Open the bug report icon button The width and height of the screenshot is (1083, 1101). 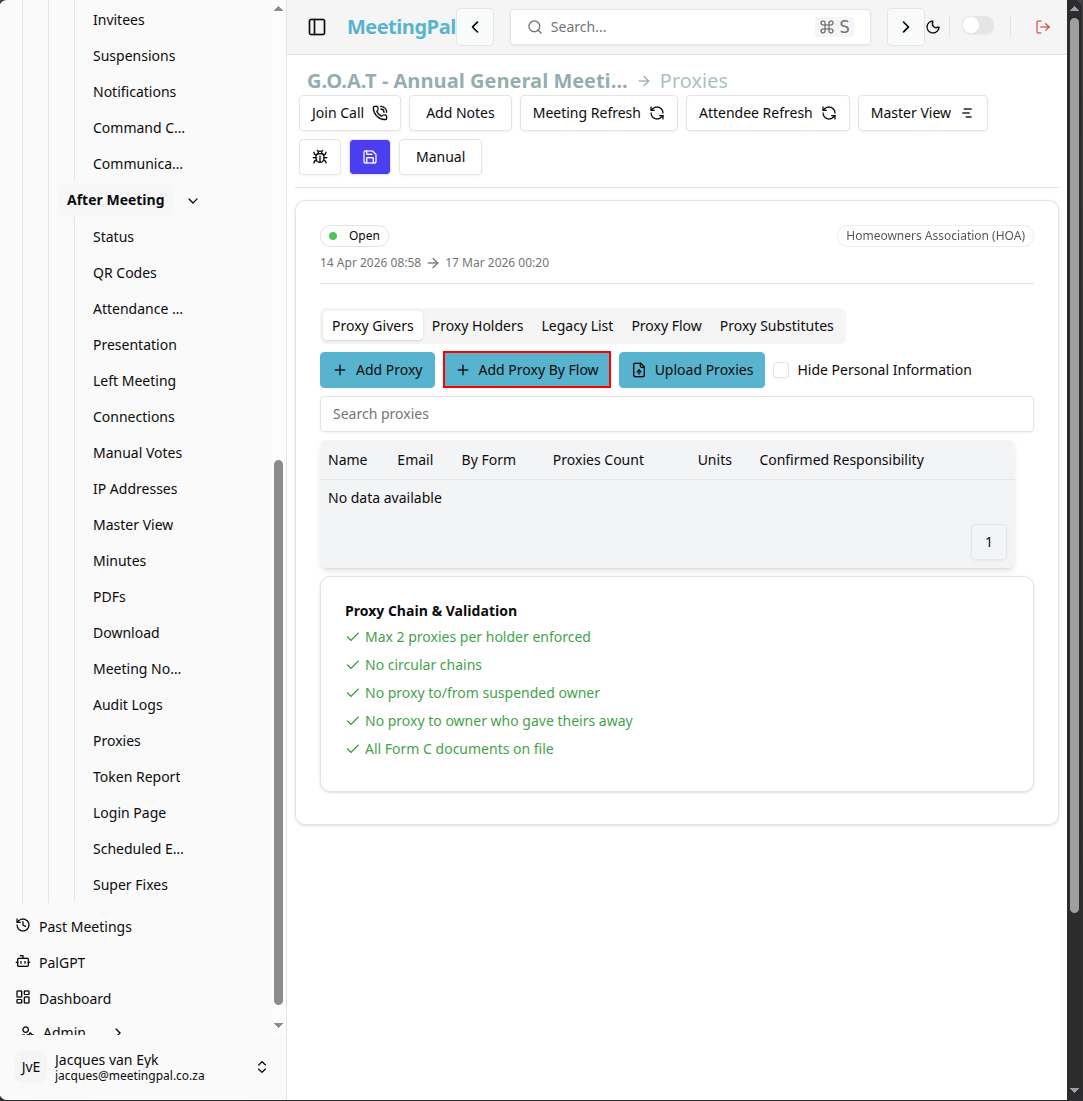click(320, 157)
